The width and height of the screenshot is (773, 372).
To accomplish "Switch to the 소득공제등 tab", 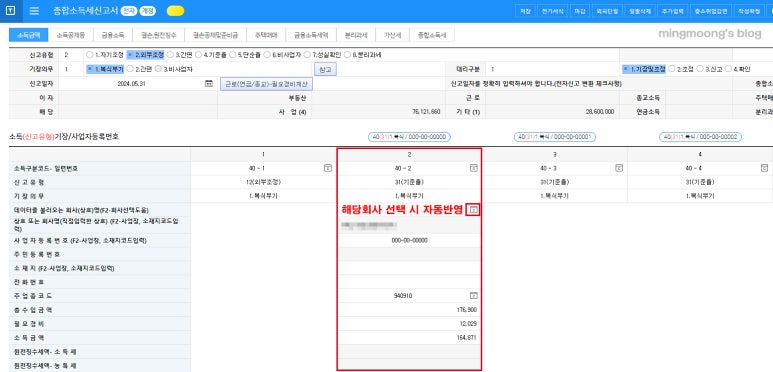I will (x=70, y=35).
